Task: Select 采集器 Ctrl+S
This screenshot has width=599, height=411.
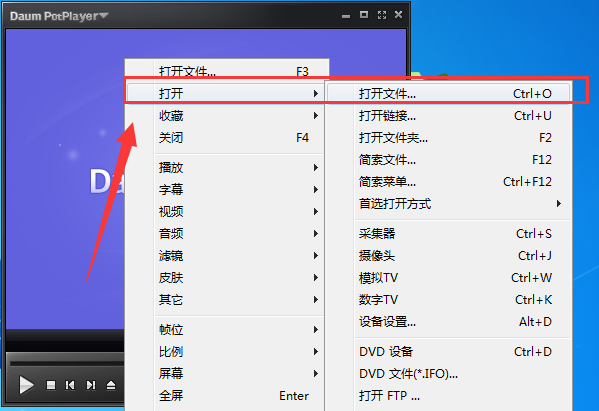Action: pyautogui.click(x=449, y=233)
